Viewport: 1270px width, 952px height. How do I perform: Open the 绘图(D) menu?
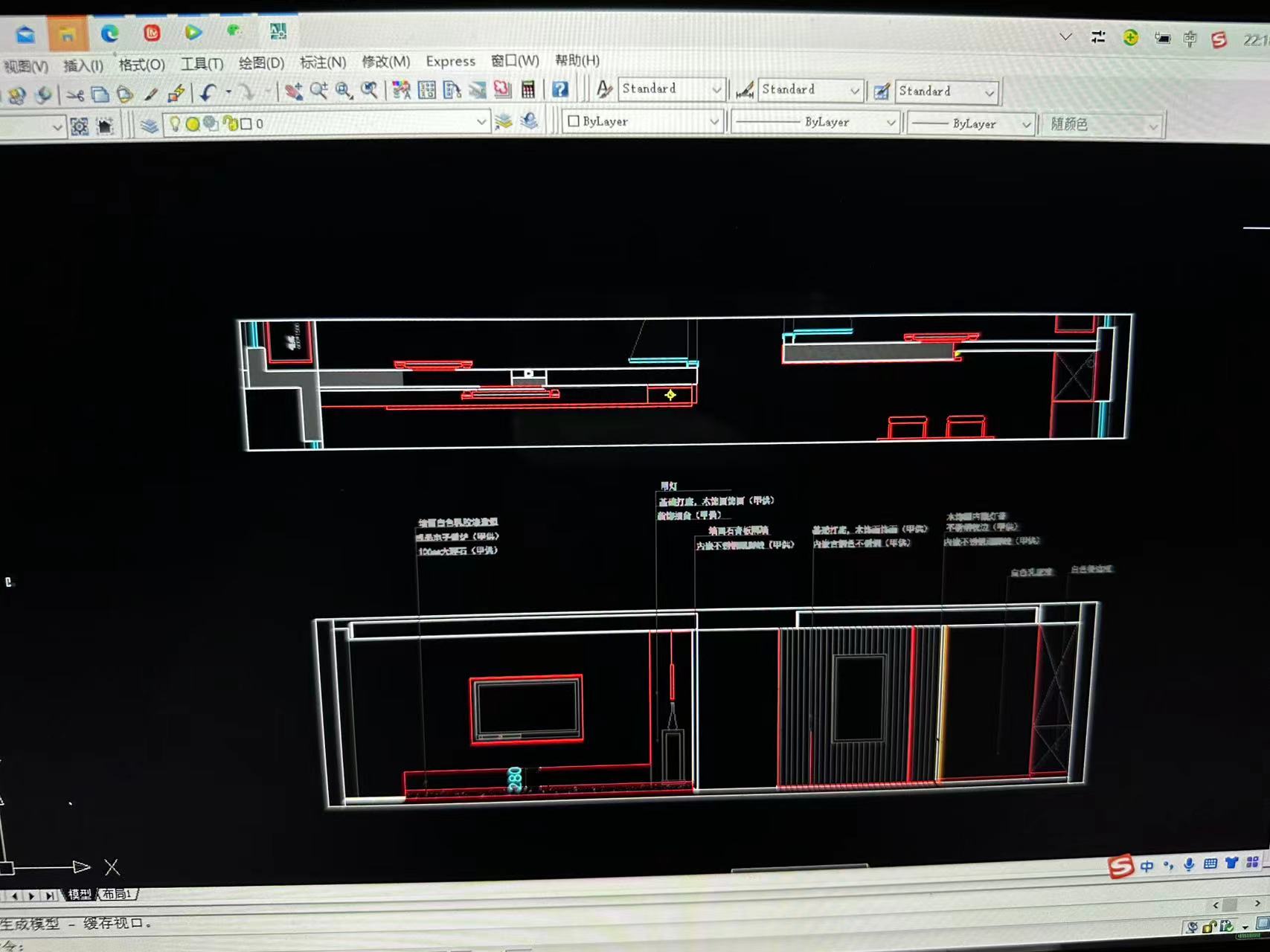click(261, 63)
